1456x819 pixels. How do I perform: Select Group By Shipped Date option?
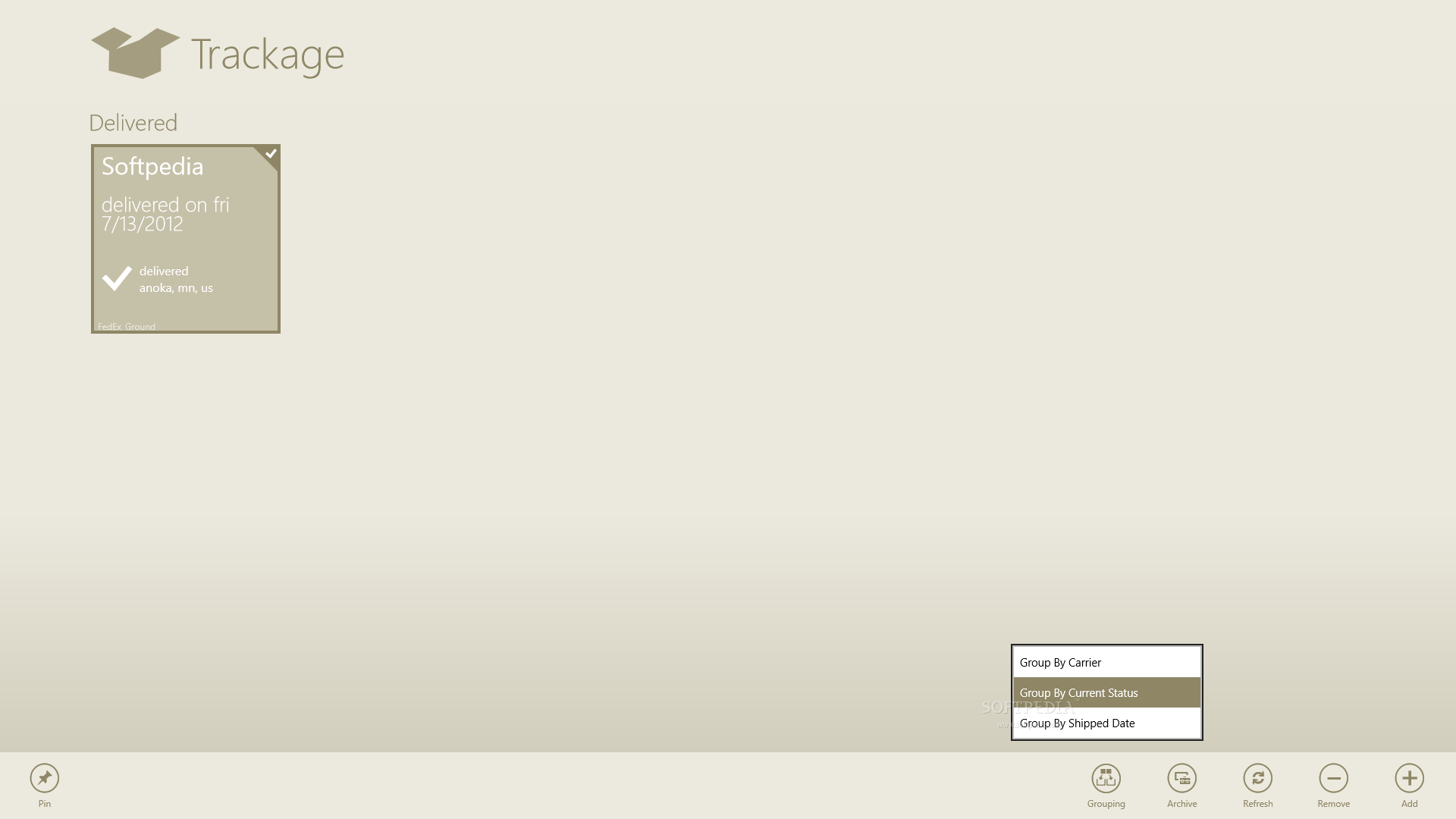(x=1106, y=722)
